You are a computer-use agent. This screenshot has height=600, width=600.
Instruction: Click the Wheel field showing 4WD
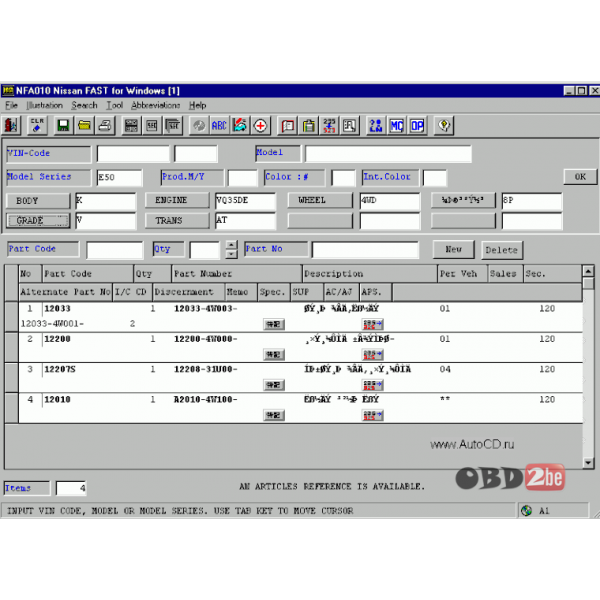(x=390, y=201)
